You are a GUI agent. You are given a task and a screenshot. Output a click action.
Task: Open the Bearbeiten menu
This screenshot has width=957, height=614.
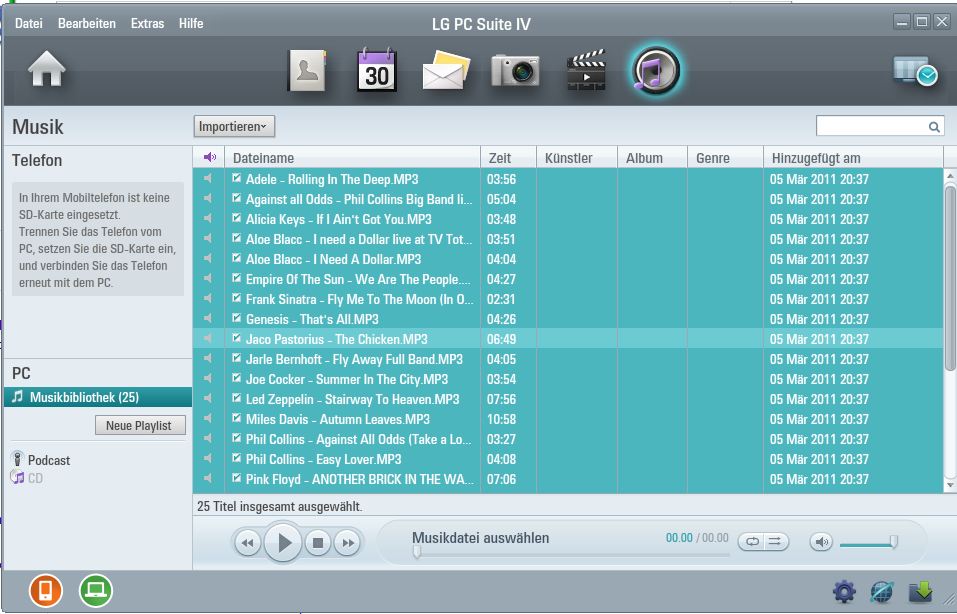[x=87, y=23]
